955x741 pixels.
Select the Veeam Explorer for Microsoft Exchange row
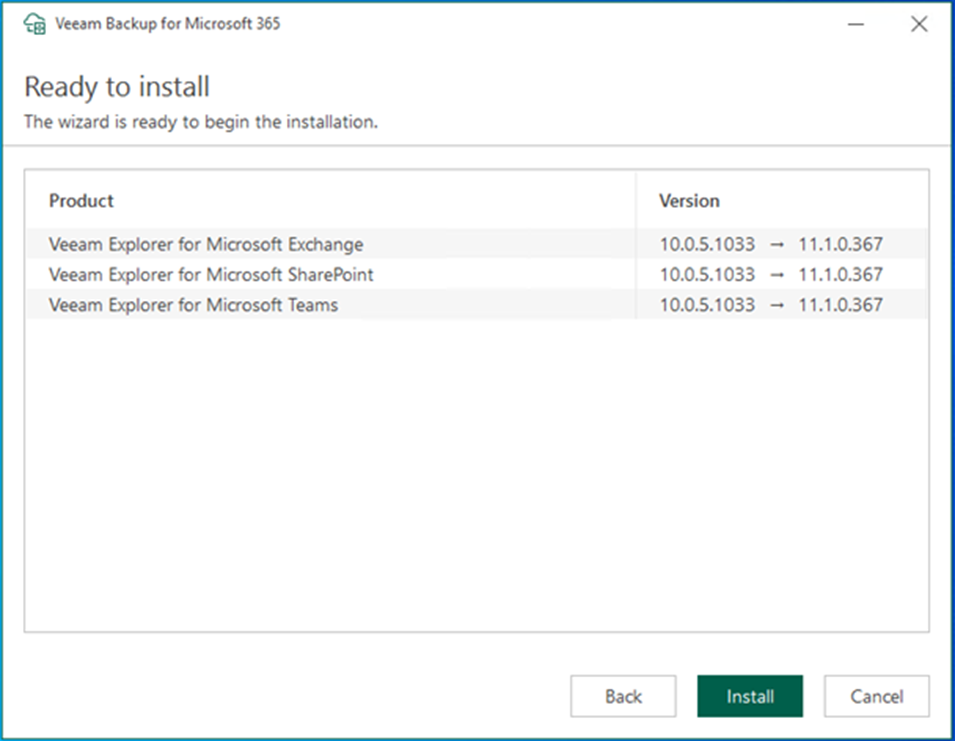pyautogui.click(x=477, y=244)
